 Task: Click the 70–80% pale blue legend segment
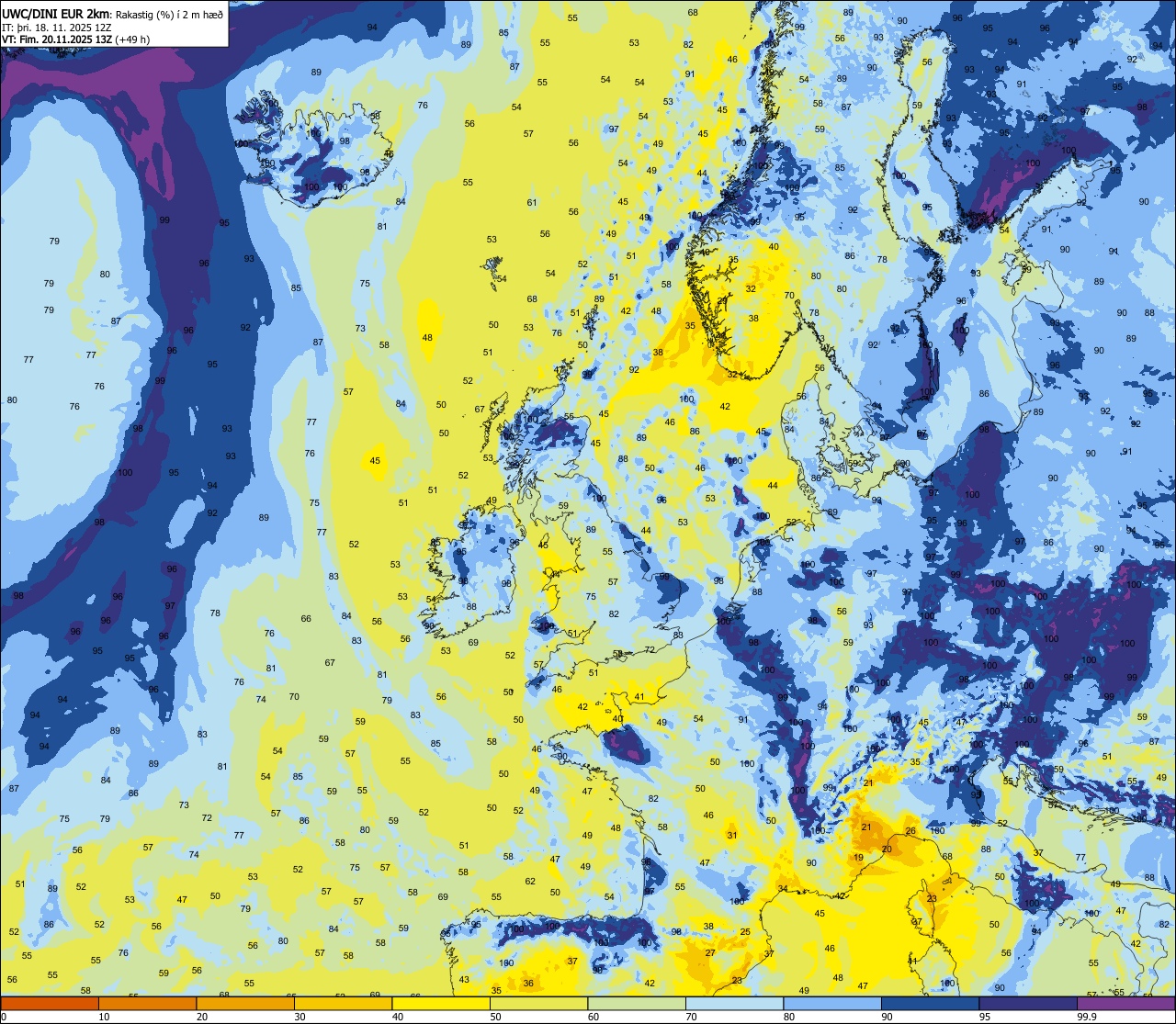point(734,1004)
